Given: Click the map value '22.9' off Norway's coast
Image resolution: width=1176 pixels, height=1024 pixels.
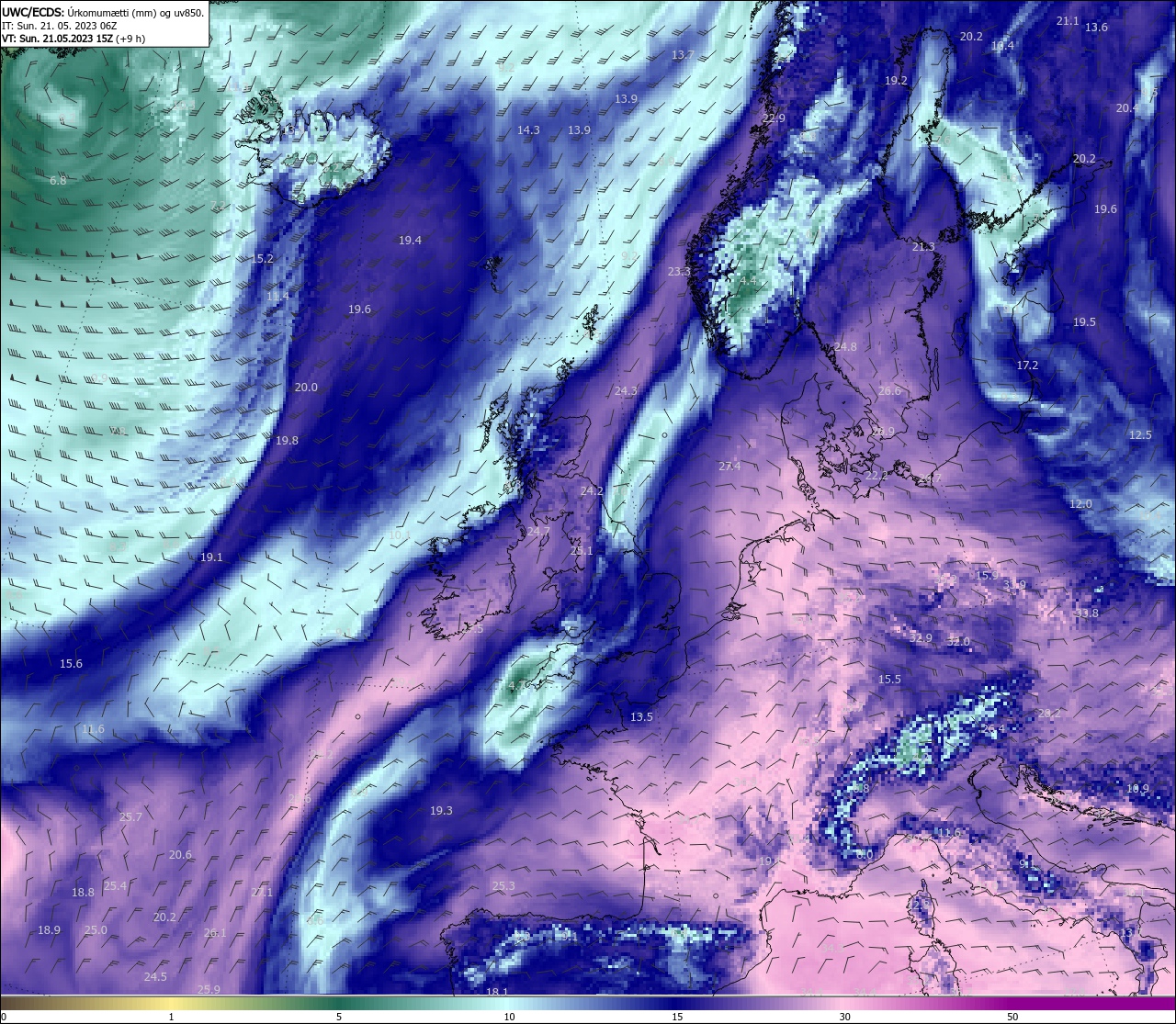Looking at the screenshot, I should [x=775, y=118].
